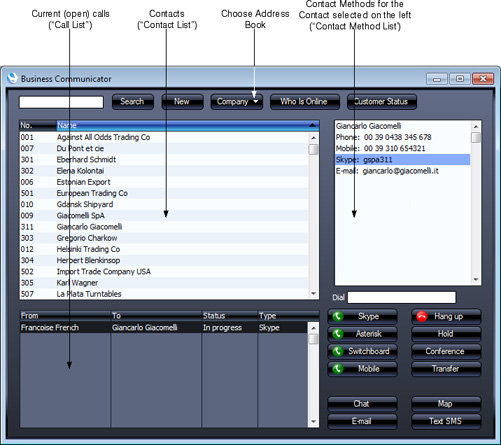The height and width of the screenshot is (445, 501).
Task: Sort contacts by the No. column header
Action: [x=38, y=125]
